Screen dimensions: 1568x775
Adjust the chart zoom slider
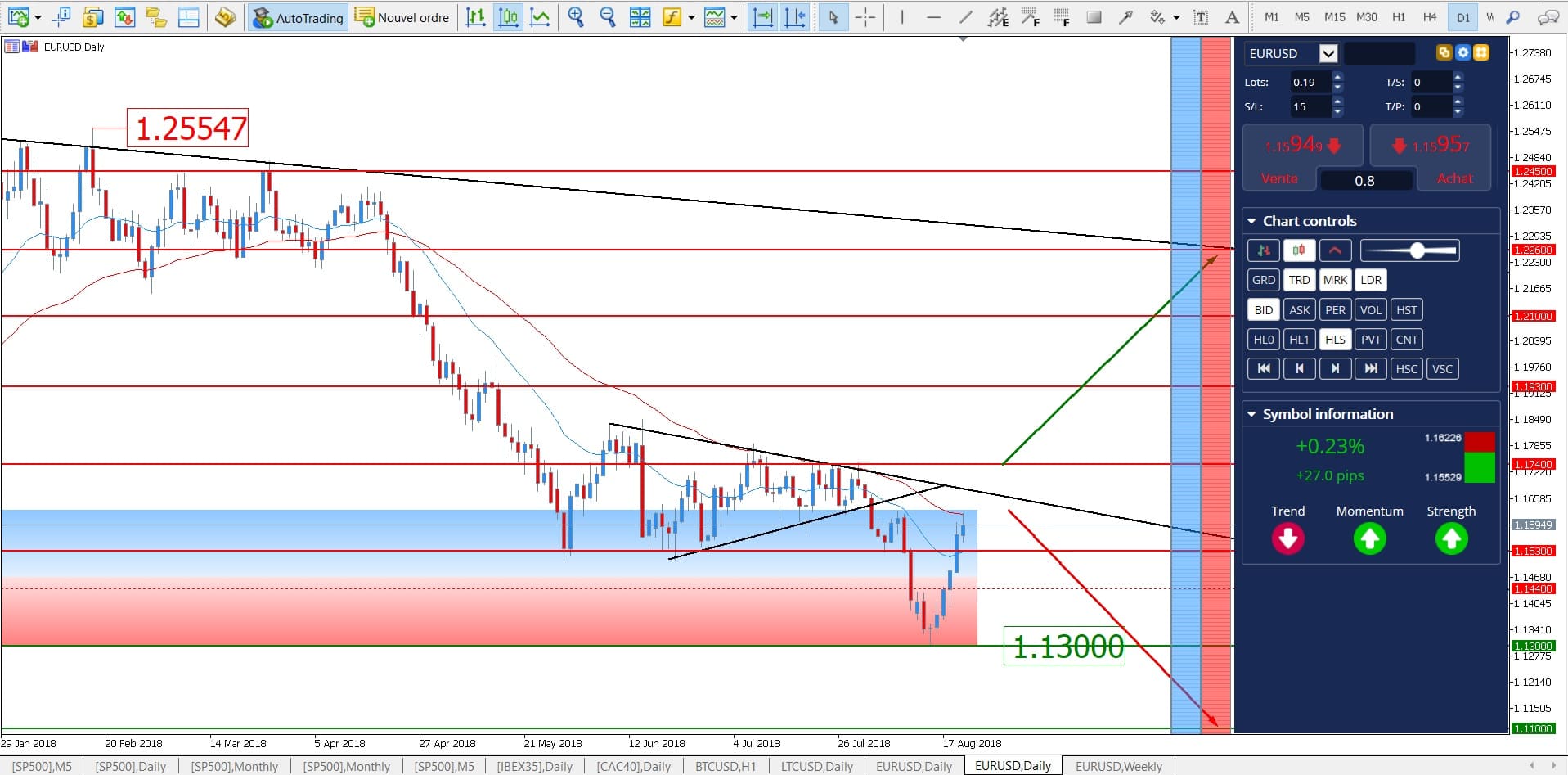click(1417, 250)
